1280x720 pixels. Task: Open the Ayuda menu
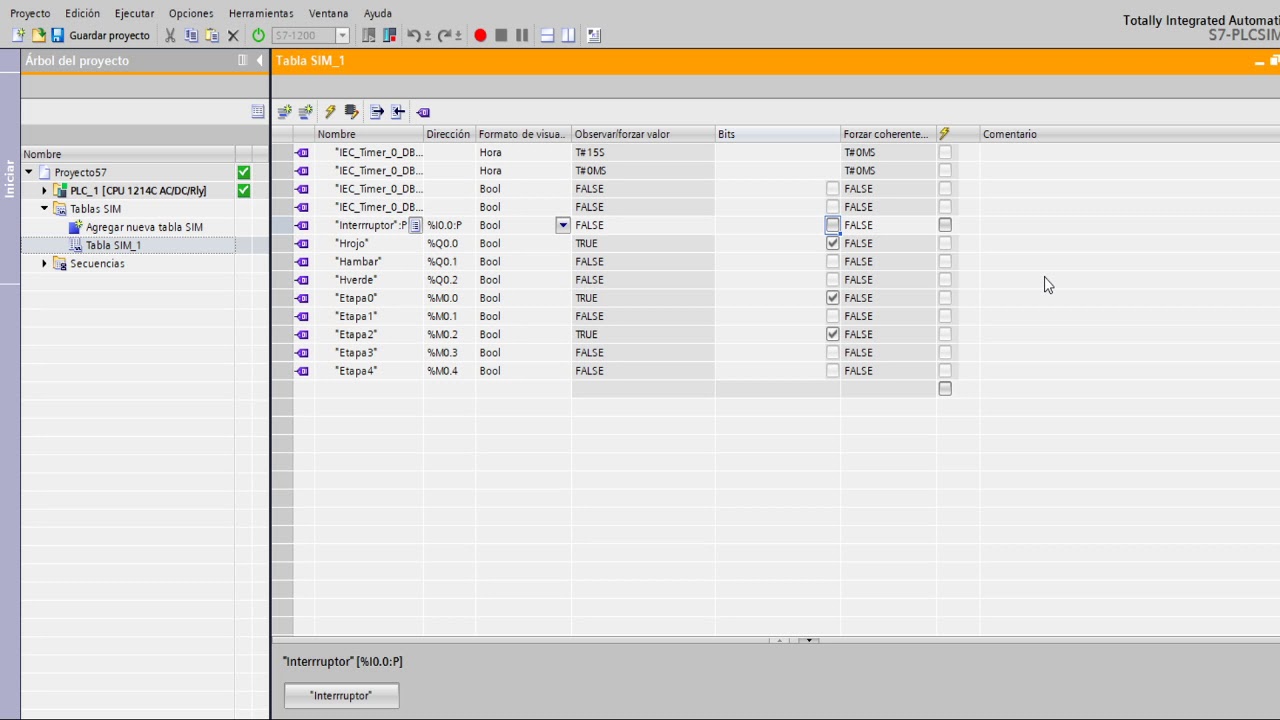377,13
